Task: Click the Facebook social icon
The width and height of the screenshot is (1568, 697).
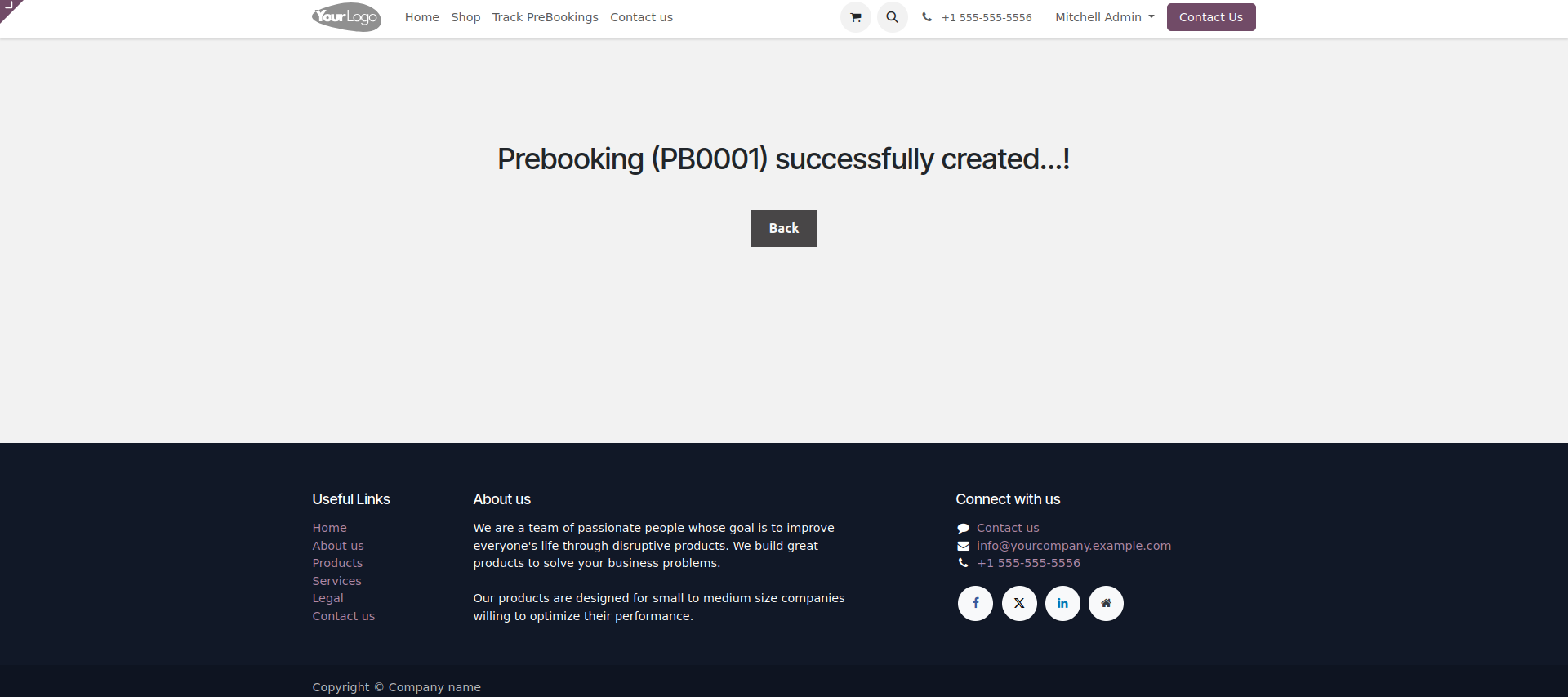Action: [x=975, y=603]
